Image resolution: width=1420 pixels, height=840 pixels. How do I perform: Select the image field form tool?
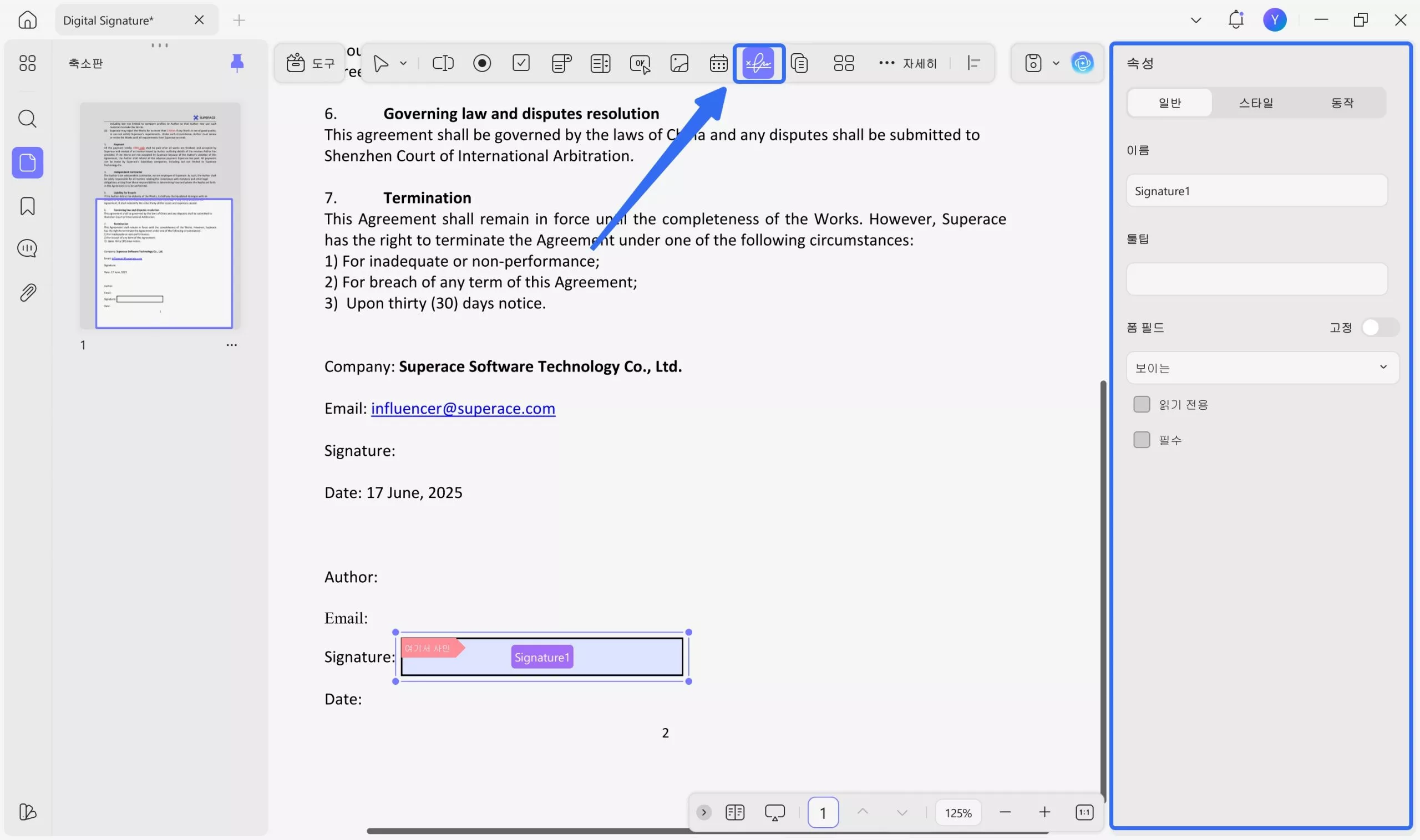679,63
